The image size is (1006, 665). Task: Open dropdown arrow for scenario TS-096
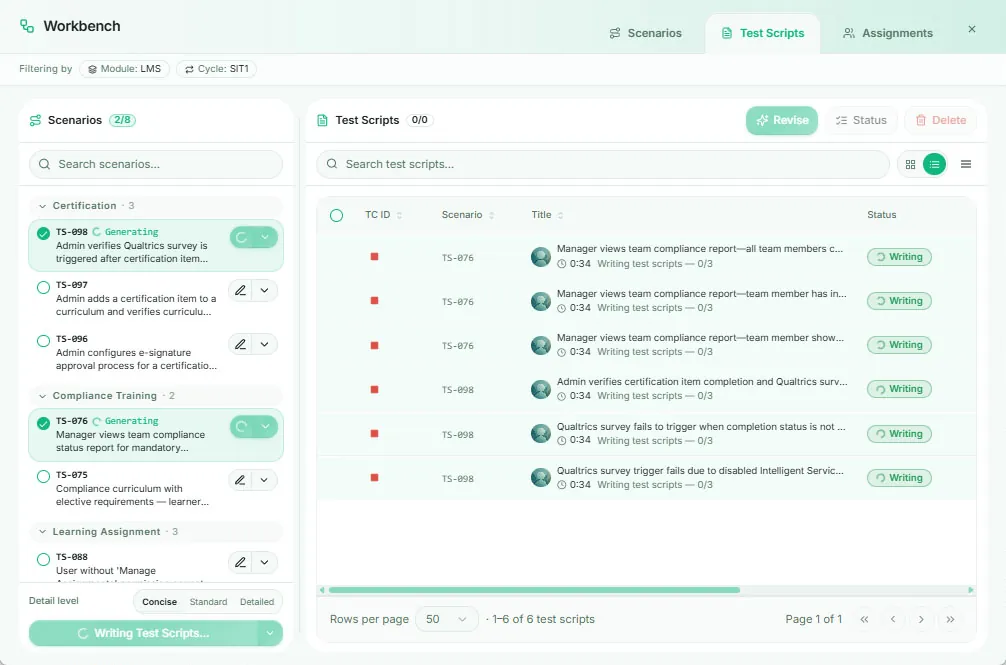click(x=264, y=344)
